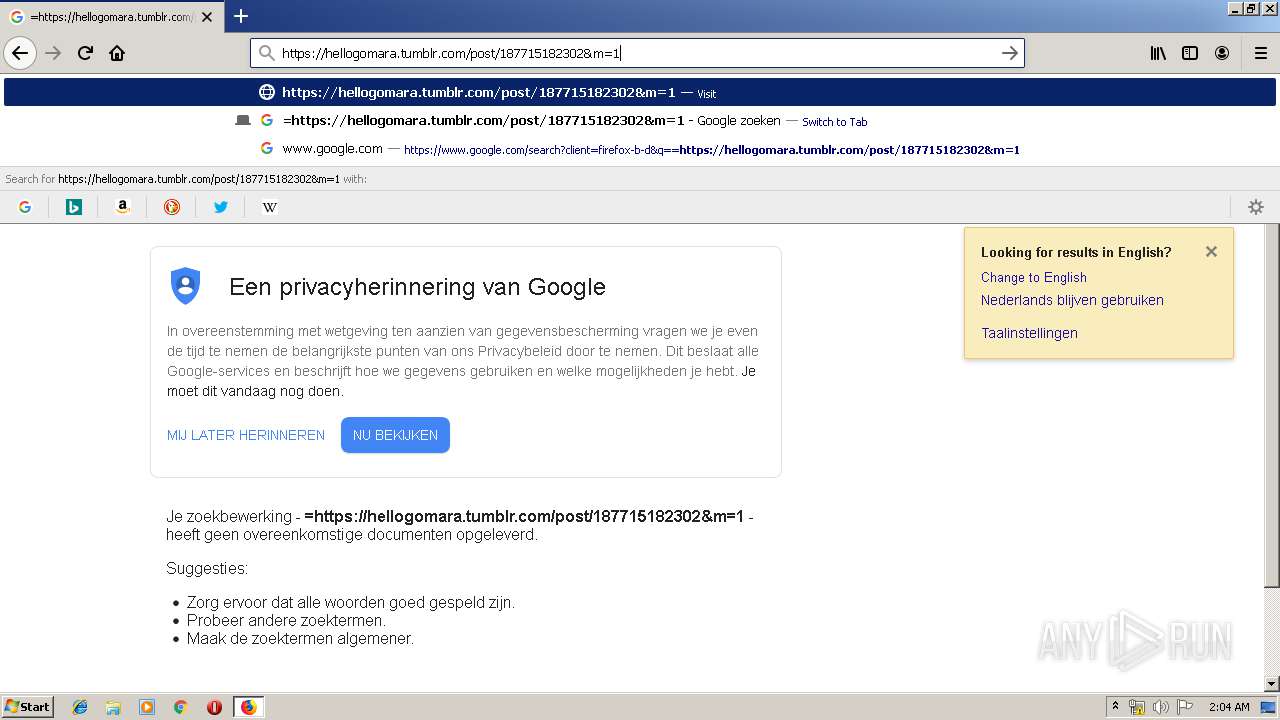Search with Google one-off engine
This screenshot has width=1280, height=720.
click(x=25, y=207)
